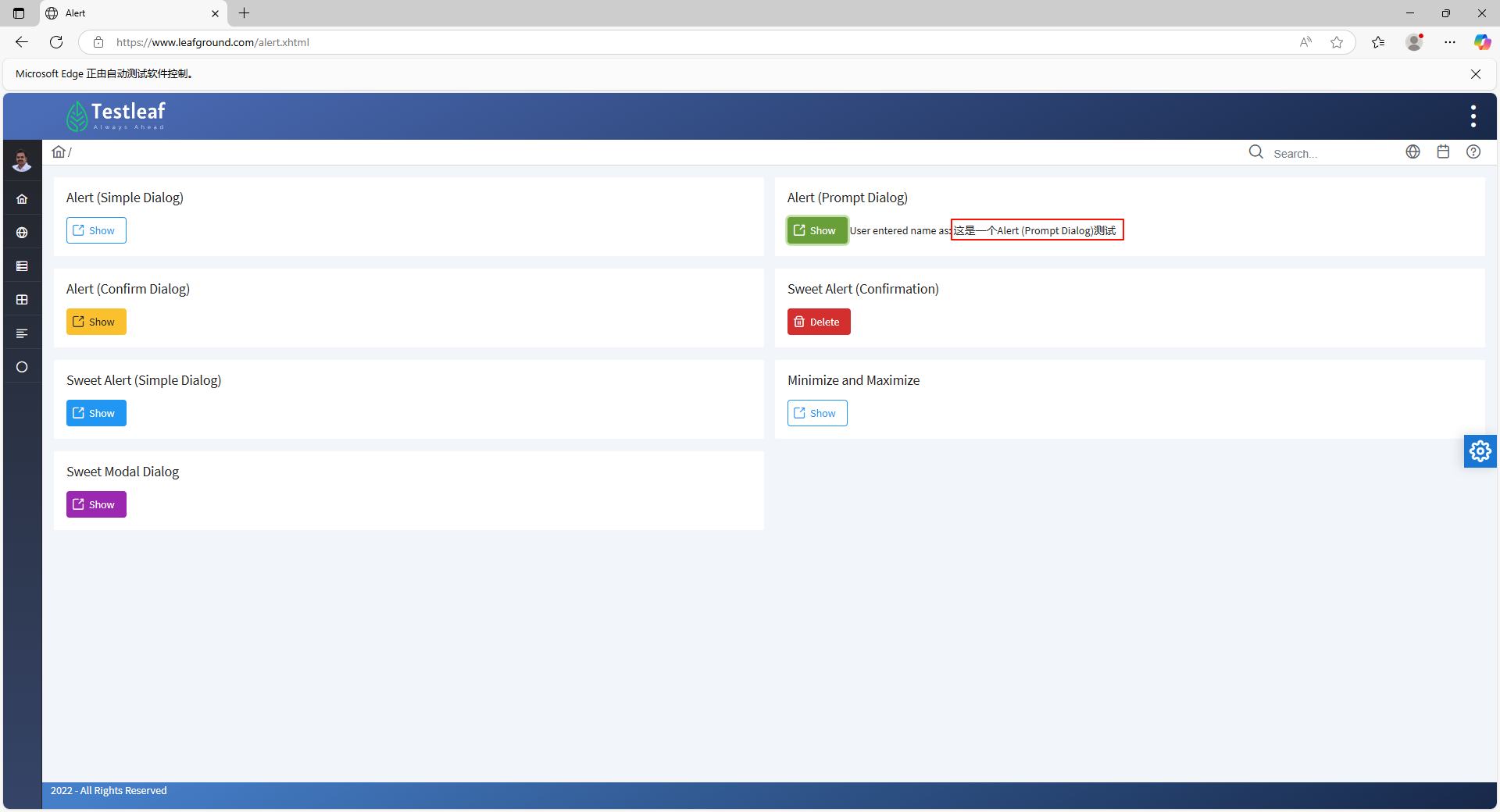Click the read aloud icon

pyautogui.click(x=1305, y=42)
